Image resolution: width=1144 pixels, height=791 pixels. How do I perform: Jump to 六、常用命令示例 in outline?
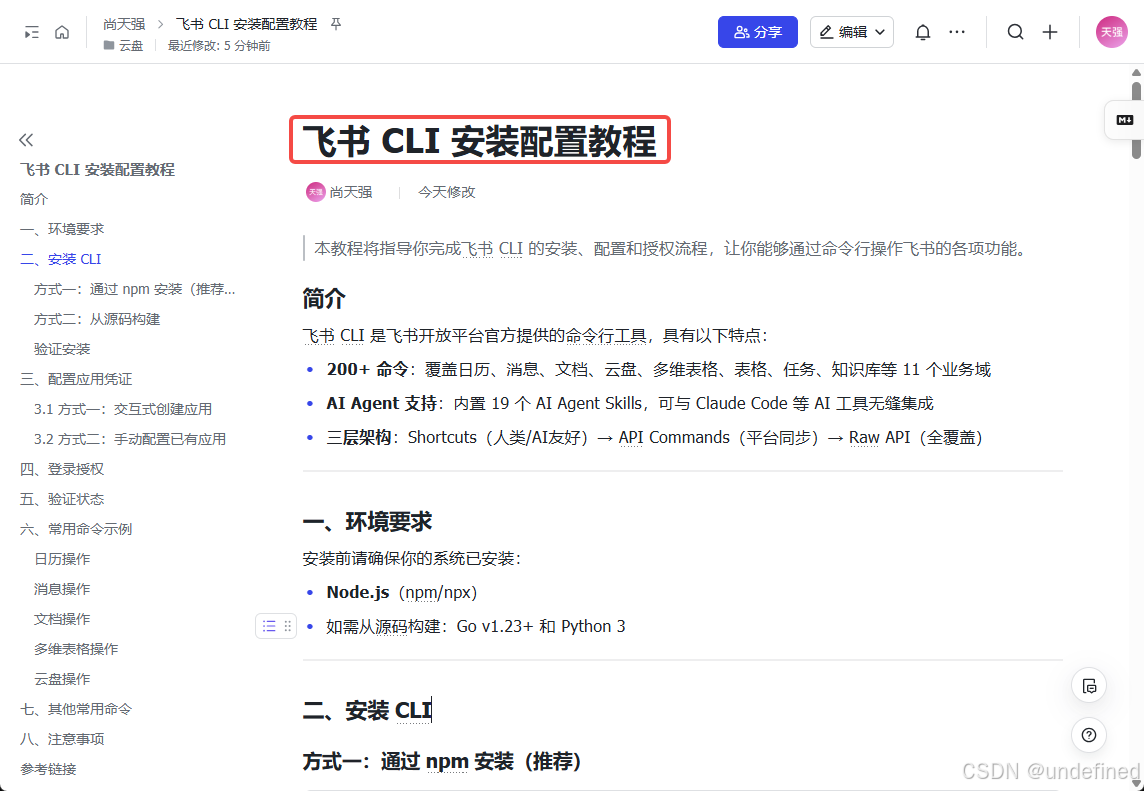click(x=76, y=528)
